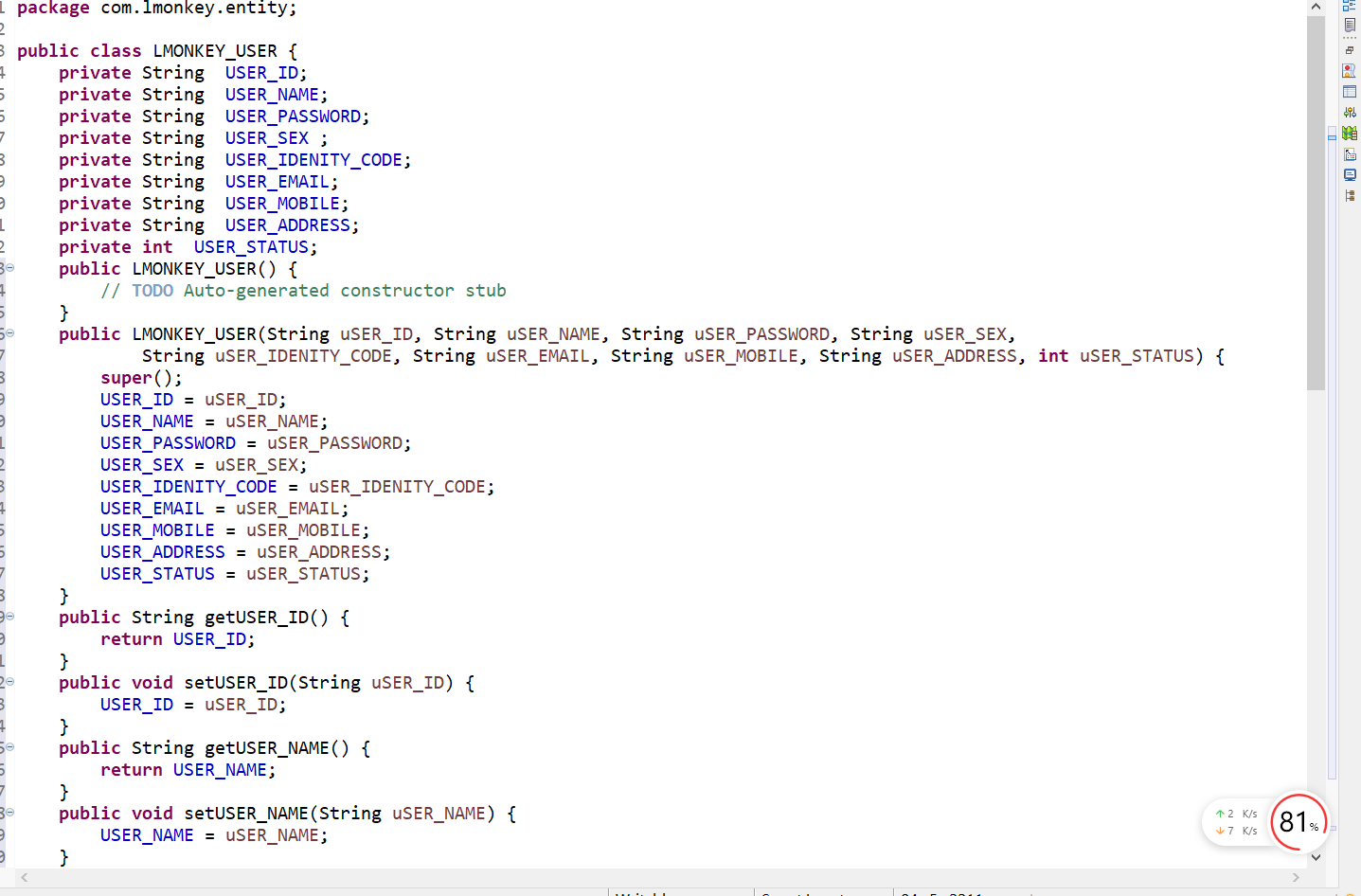Click the horizontal scrollbar left arrow
This screenshot has height=896, width=1361.
(25, 878)
